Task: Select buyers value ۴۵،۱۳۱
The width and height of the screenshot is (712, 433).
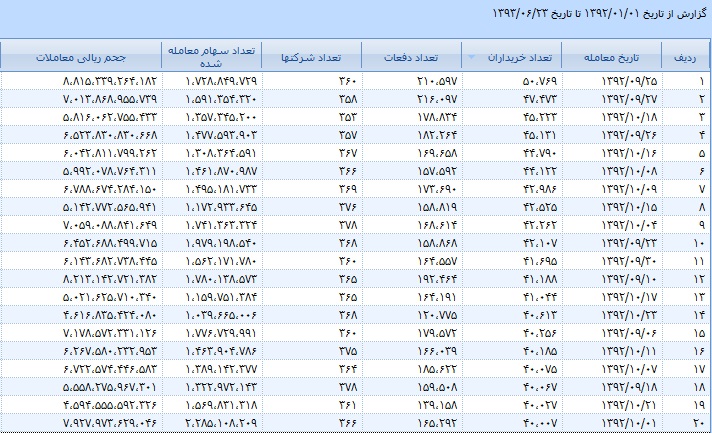Action: coord(539,135)
